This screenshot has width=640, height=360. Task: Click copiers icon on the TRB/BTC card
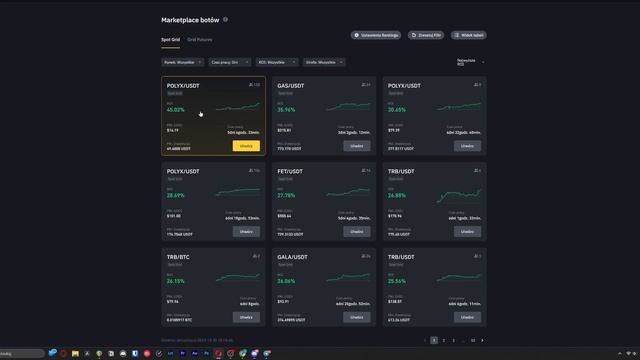256,256
